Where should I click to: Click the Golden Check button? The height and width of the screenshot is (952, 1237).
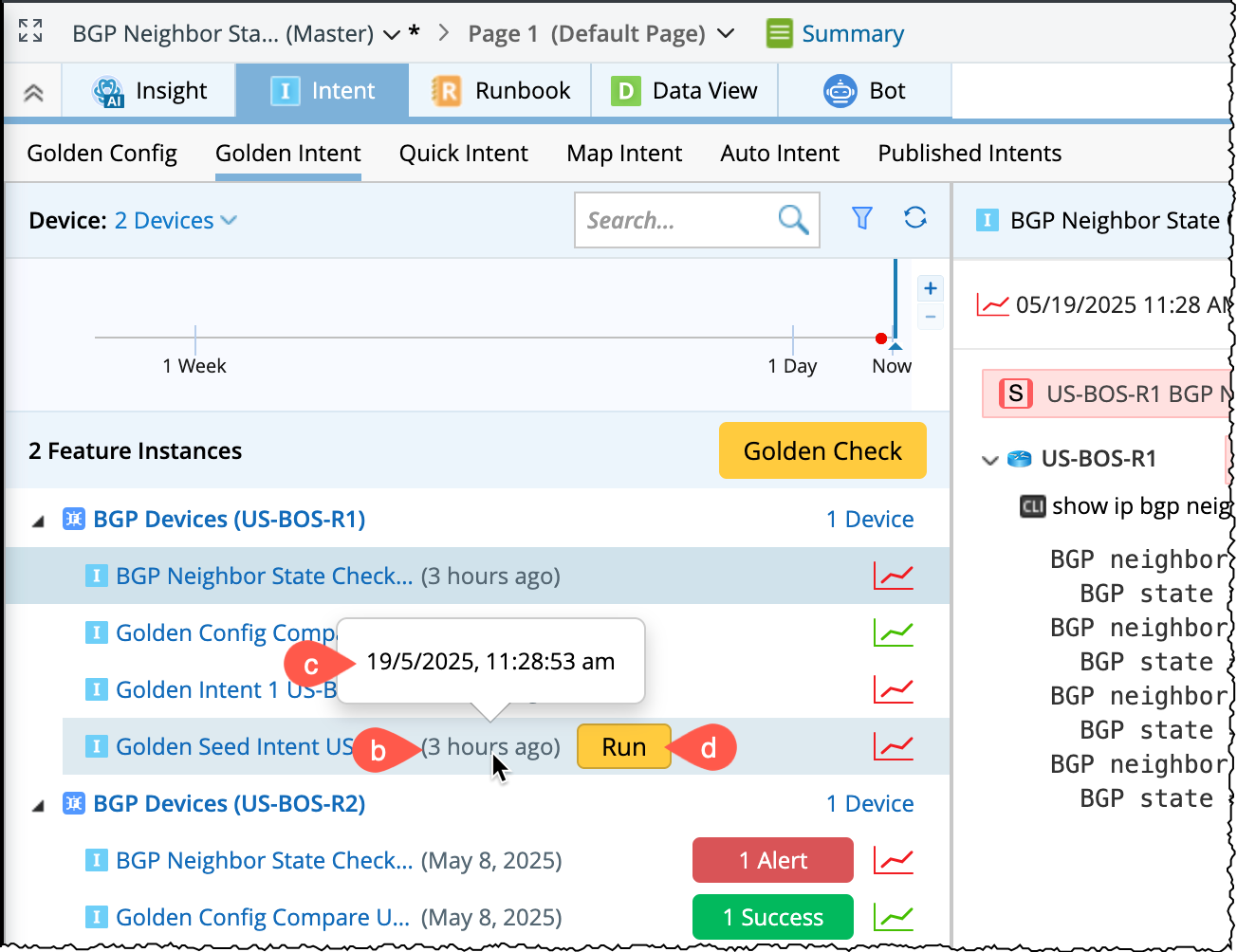click(822, 451)
